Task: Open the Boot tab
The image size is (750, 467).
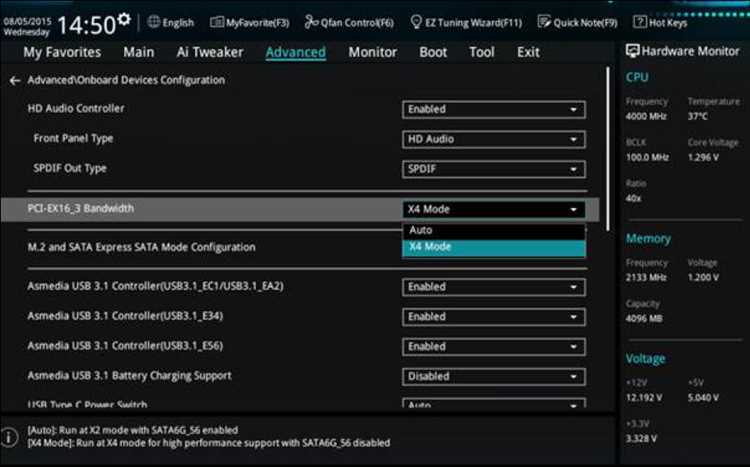Action: coord(433,52)
